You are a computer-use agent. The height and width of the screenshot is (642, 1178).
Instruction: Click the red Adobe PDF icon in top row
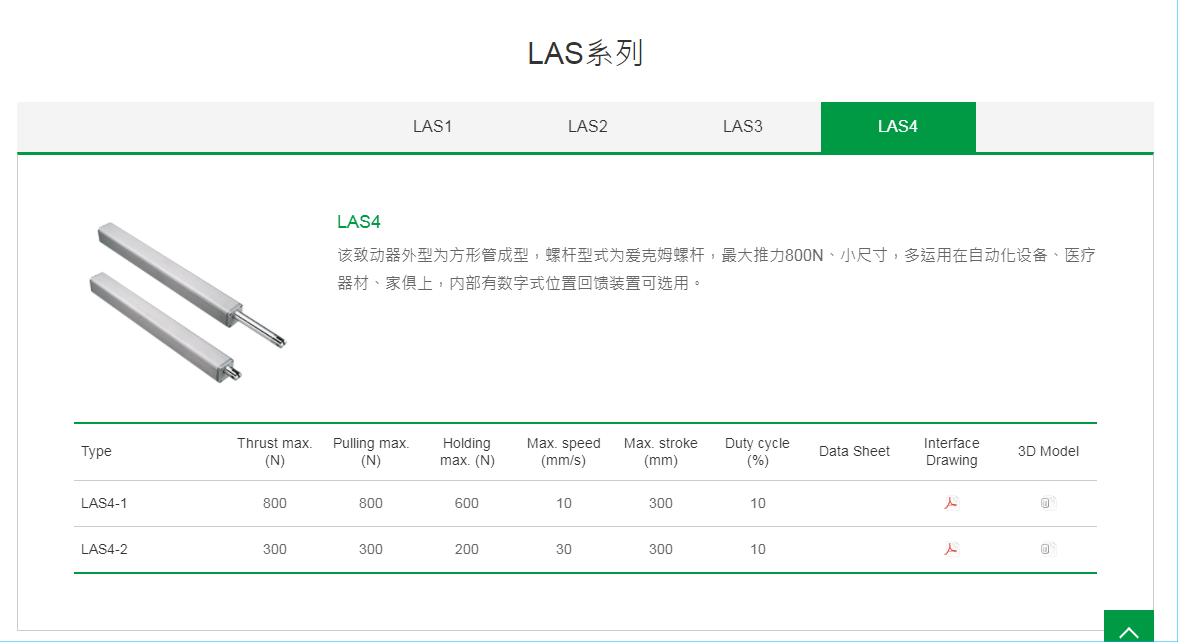[x=950, y=503]
